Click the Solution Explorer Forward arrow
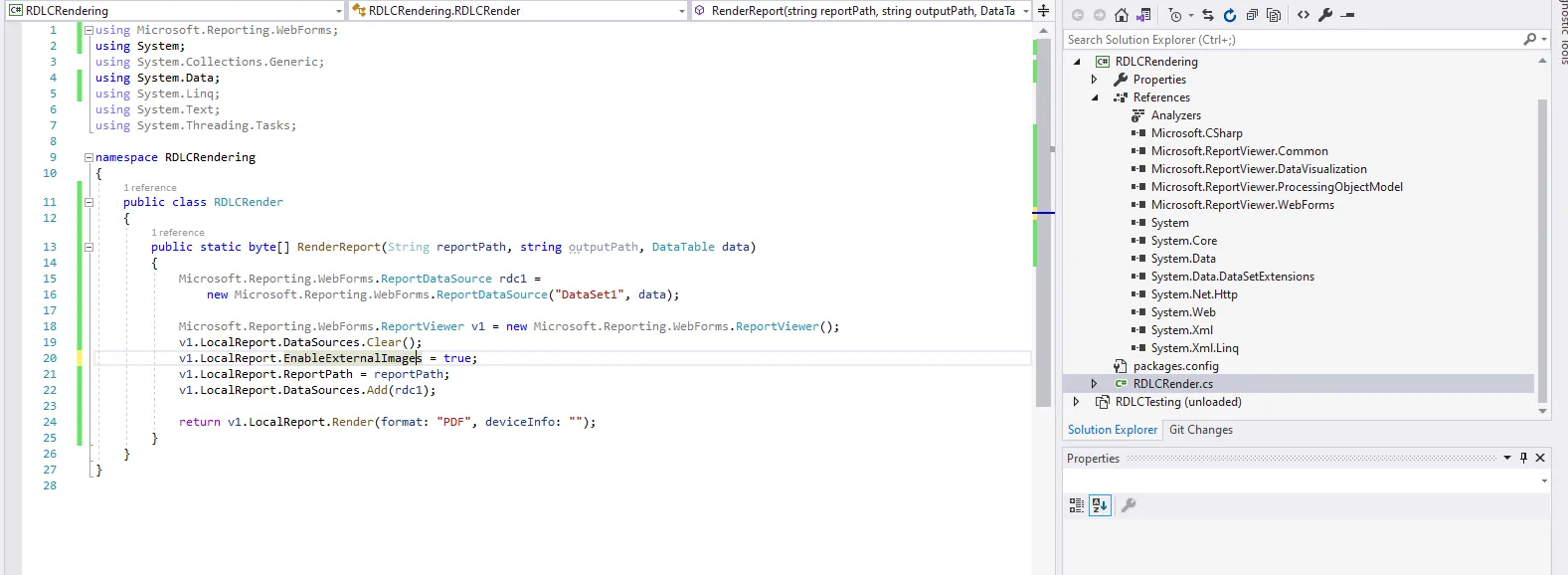This screenshot has width=1568, height=575. [x=1100, y=15]
